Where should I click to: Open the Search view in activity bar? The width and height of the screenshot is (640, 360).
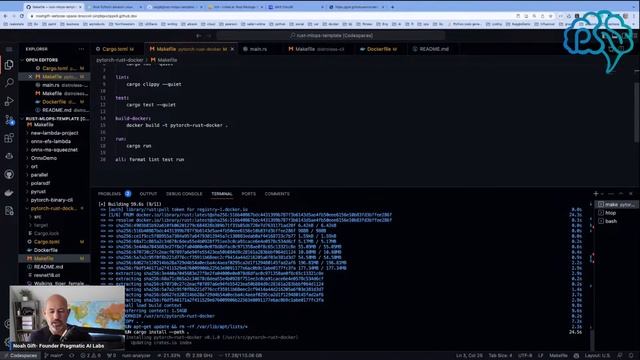tap(9, 82)
